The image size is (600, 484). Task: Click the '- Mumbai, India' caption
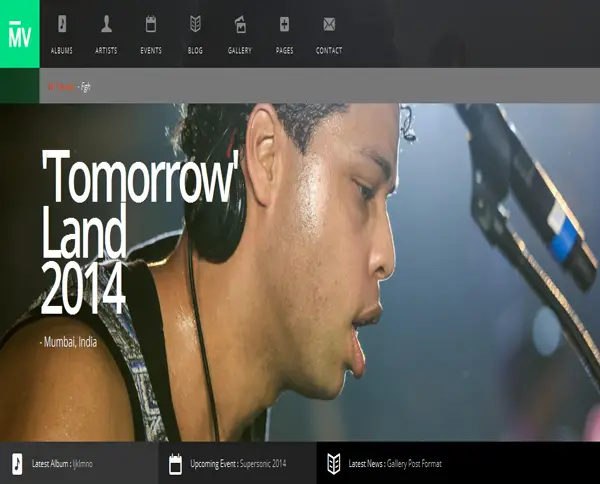coord(68,342)
